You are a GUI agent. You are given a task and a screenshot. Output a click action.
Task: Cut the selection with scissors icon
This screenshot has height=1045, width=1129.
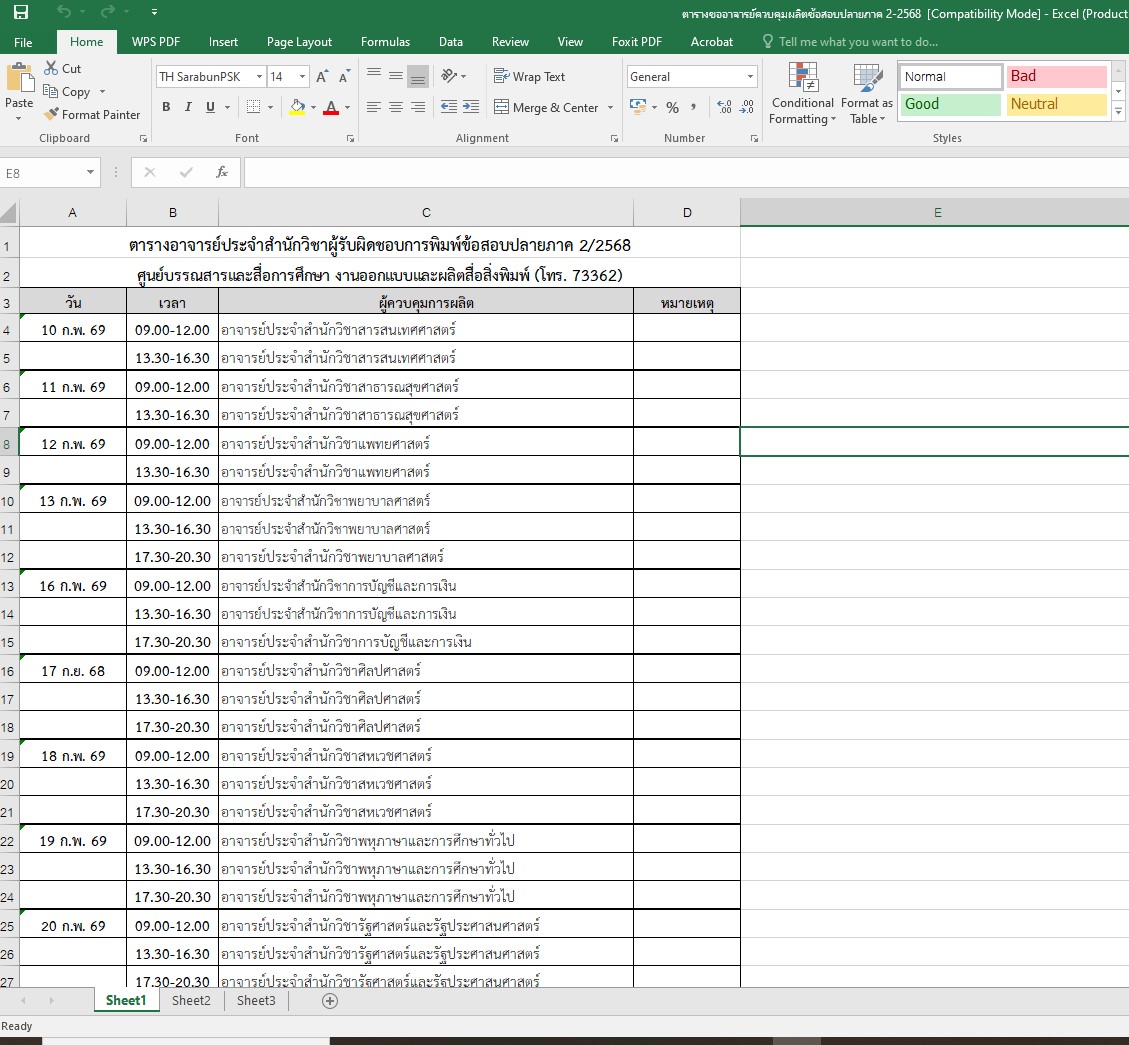50,68
